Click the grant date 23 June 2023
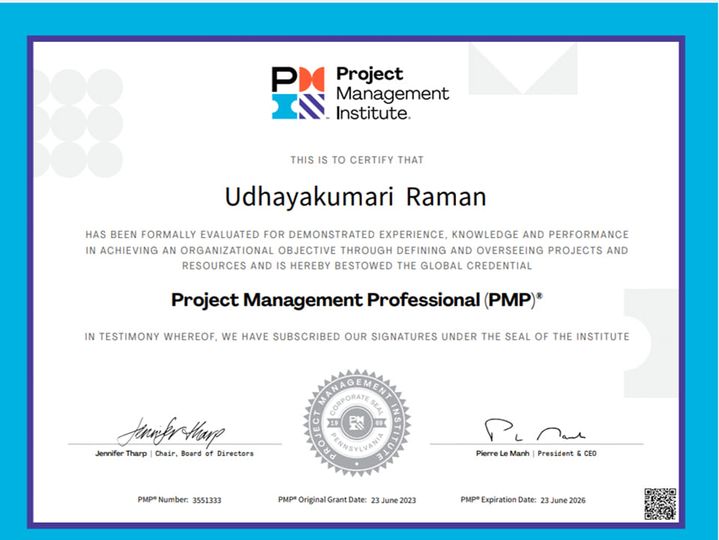The image size is (719, 540). [393, 500]
